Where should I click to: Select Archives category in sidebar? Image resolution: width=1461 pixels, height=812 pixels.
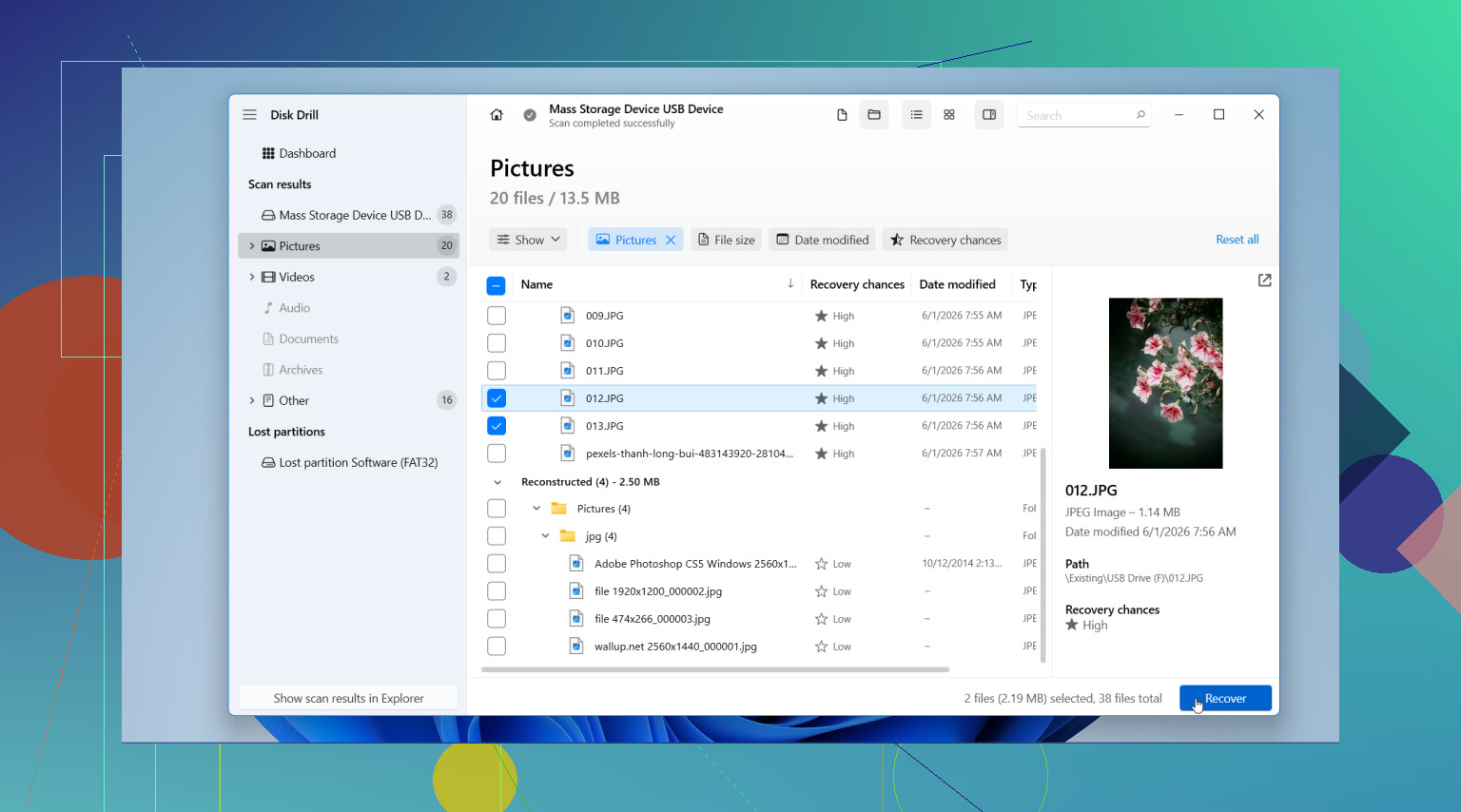point(348,370)
